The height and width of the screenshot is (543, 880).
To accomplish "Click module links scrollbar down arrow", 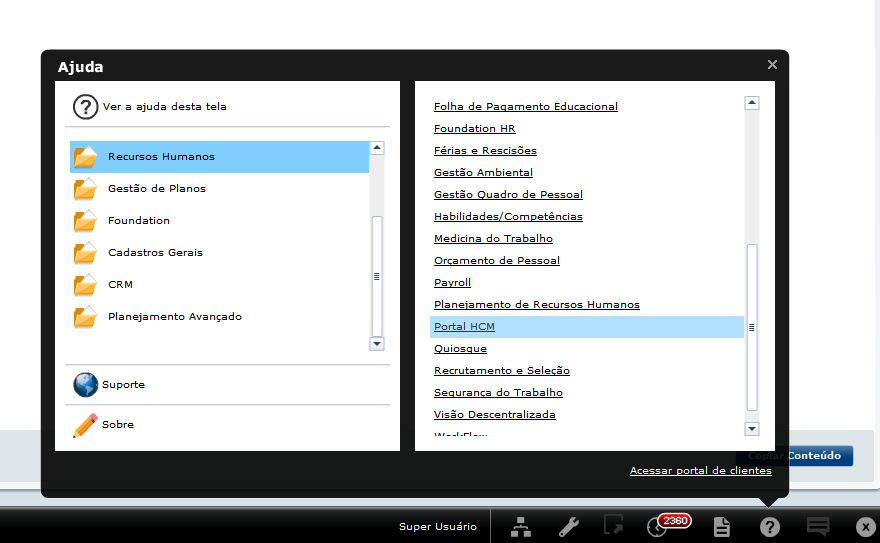I will 751,429.
